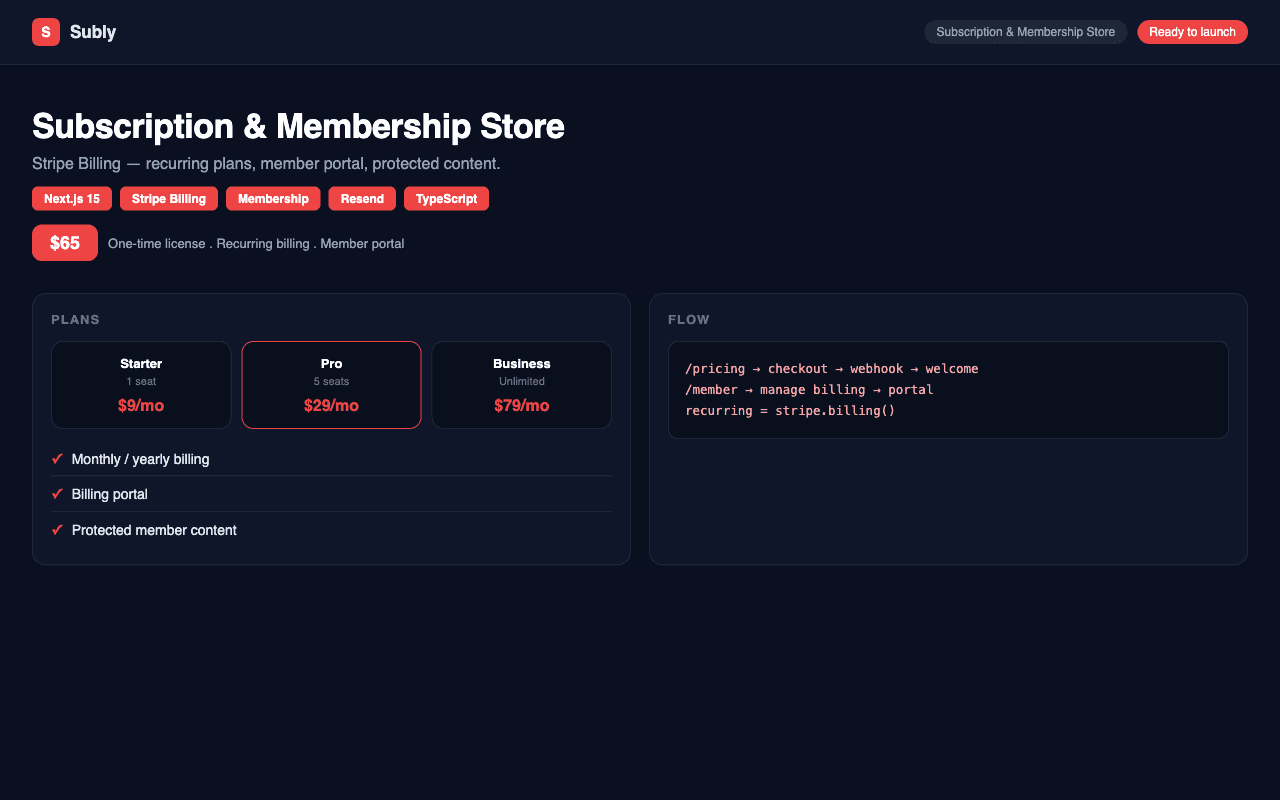Click the $79/mo price
1280x800 pixels.
tap(522, 406)
